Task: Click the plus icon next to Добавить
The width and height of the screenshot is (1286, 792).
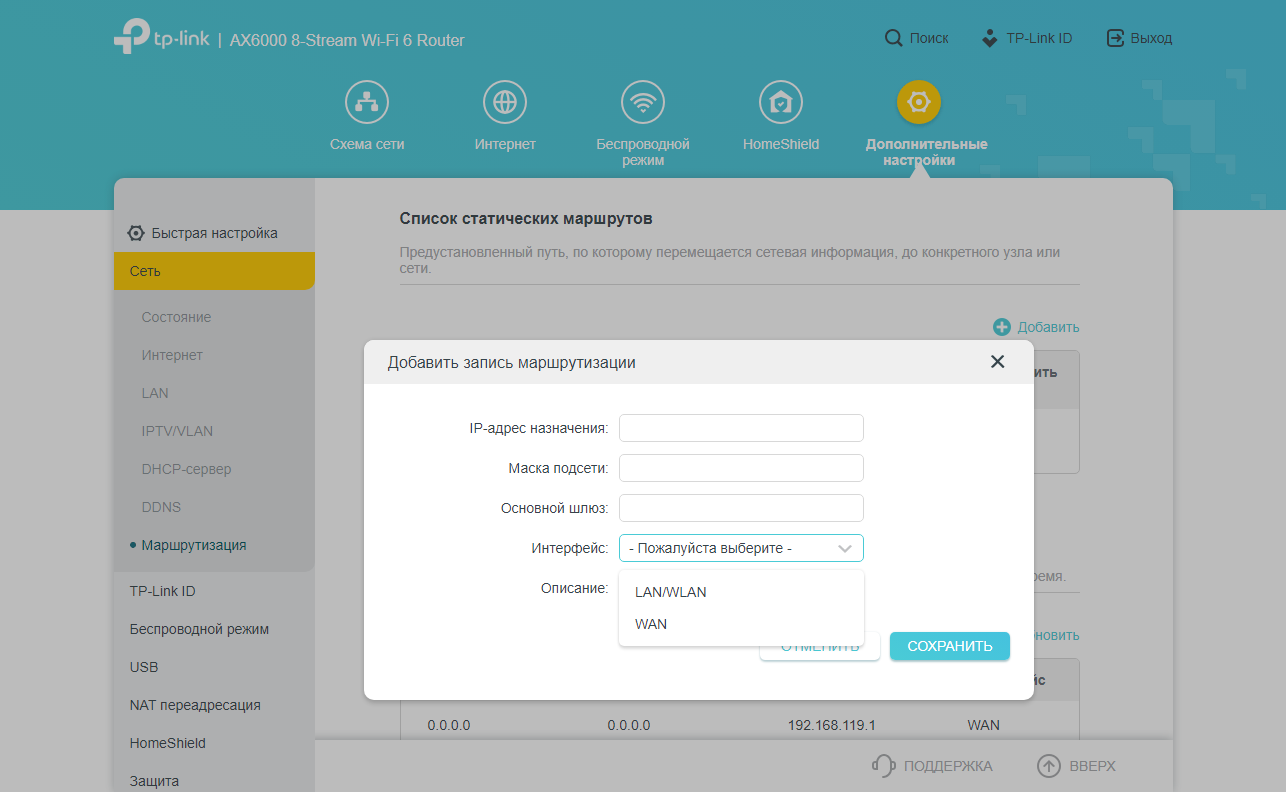Action: tap(1002, 327)
